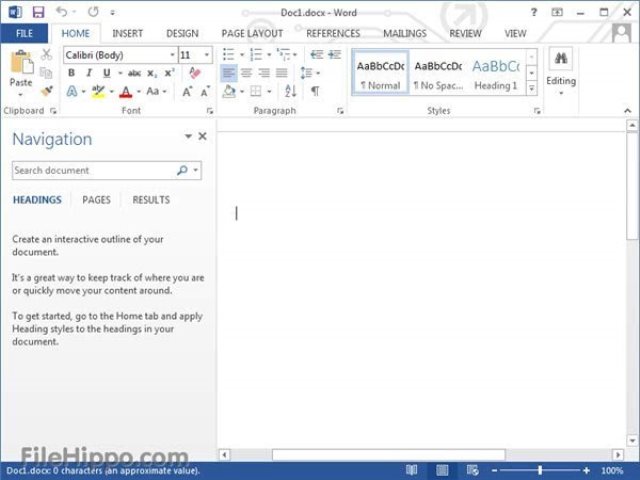Open Font dialog launcher
This screenshot has width=640, height=480.
[210, 111]
